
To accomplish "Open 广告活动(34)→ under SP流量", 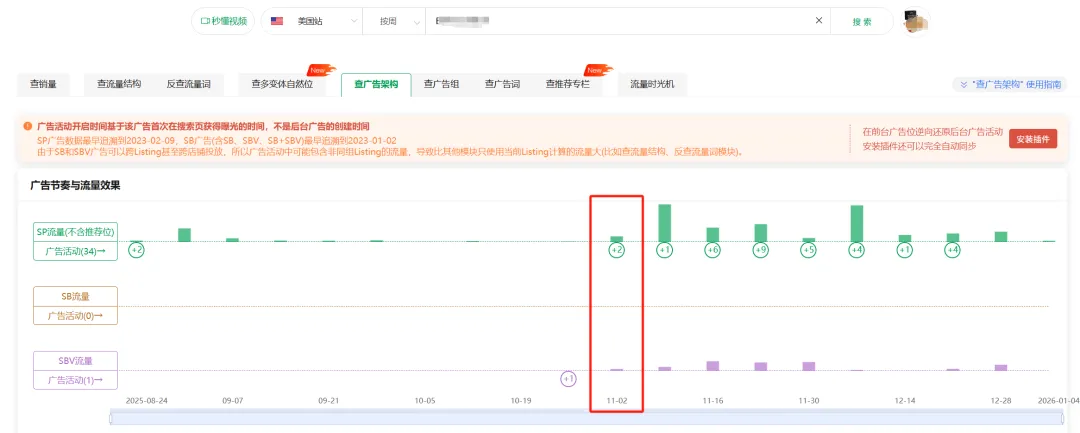I will 76,251.
